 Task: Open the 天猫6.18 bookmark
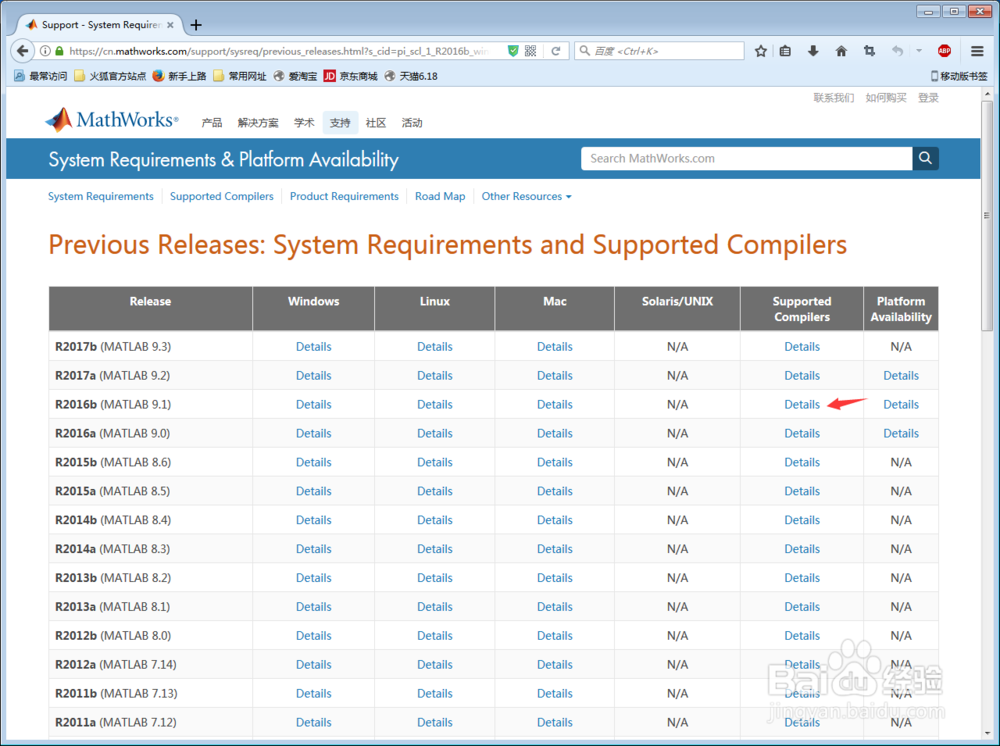[x=411, y=76]
